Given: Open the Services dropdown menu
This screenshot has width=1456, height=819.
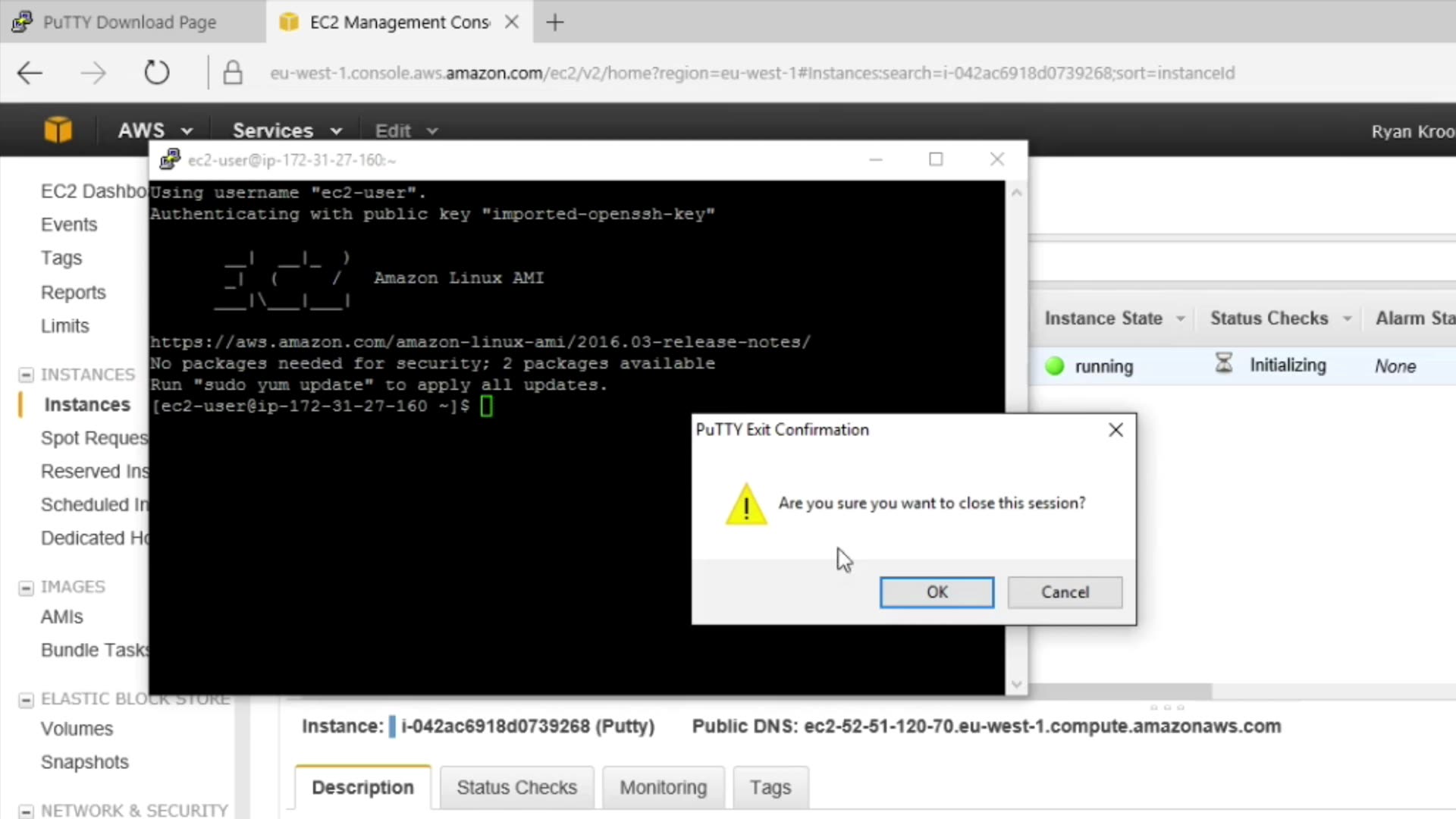Looking at the screenshot, I should click(287, 131).
